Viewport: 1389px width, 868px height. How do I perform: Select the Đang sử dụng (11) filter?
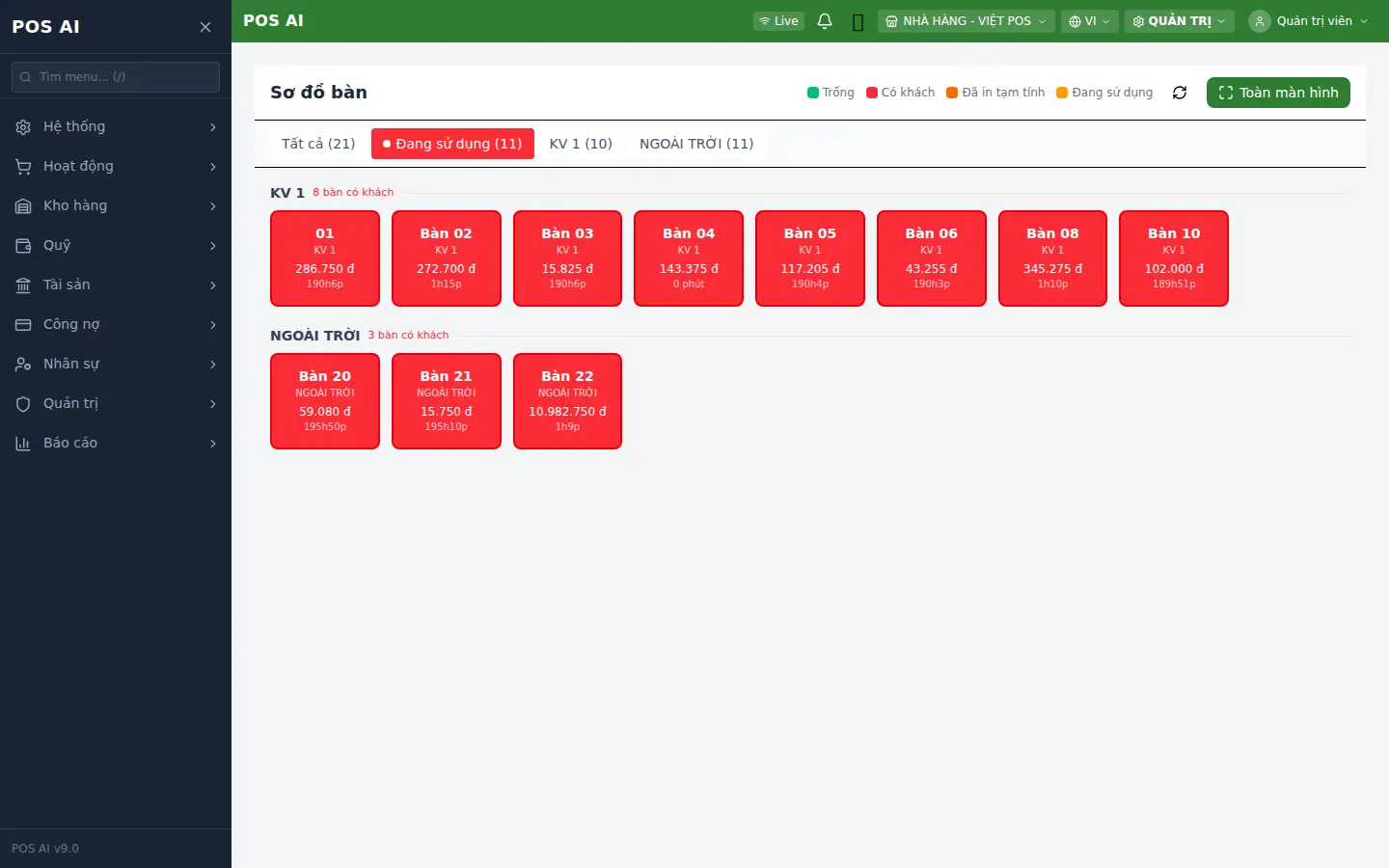452,144
